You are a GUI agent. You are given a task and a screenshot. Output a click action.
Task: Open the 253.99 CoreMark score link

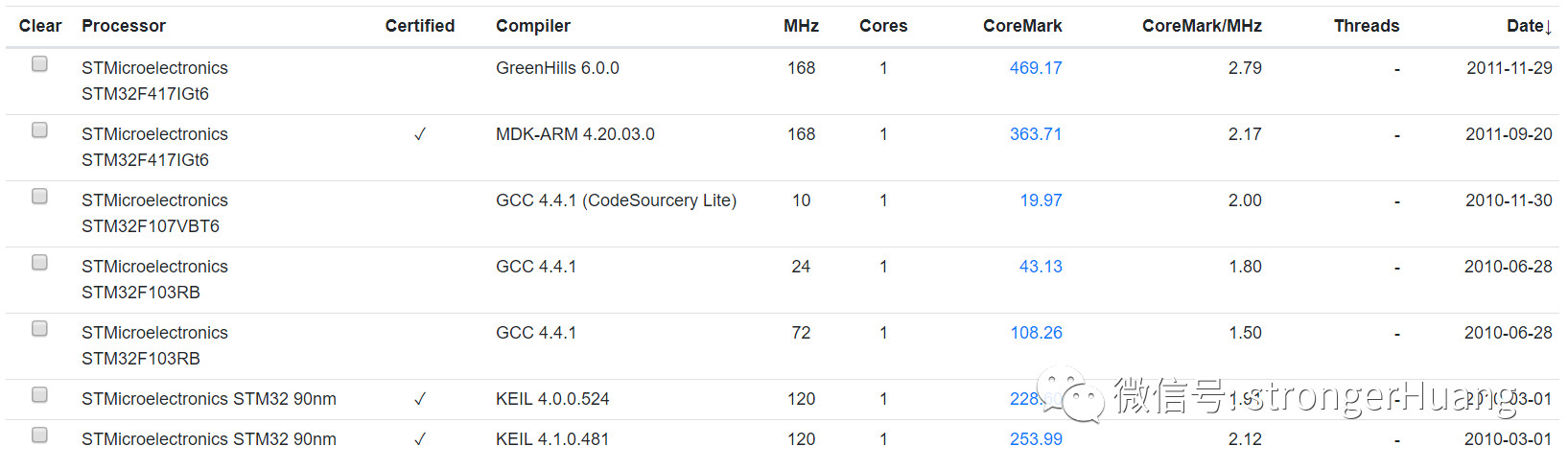tap(1036, 439)
